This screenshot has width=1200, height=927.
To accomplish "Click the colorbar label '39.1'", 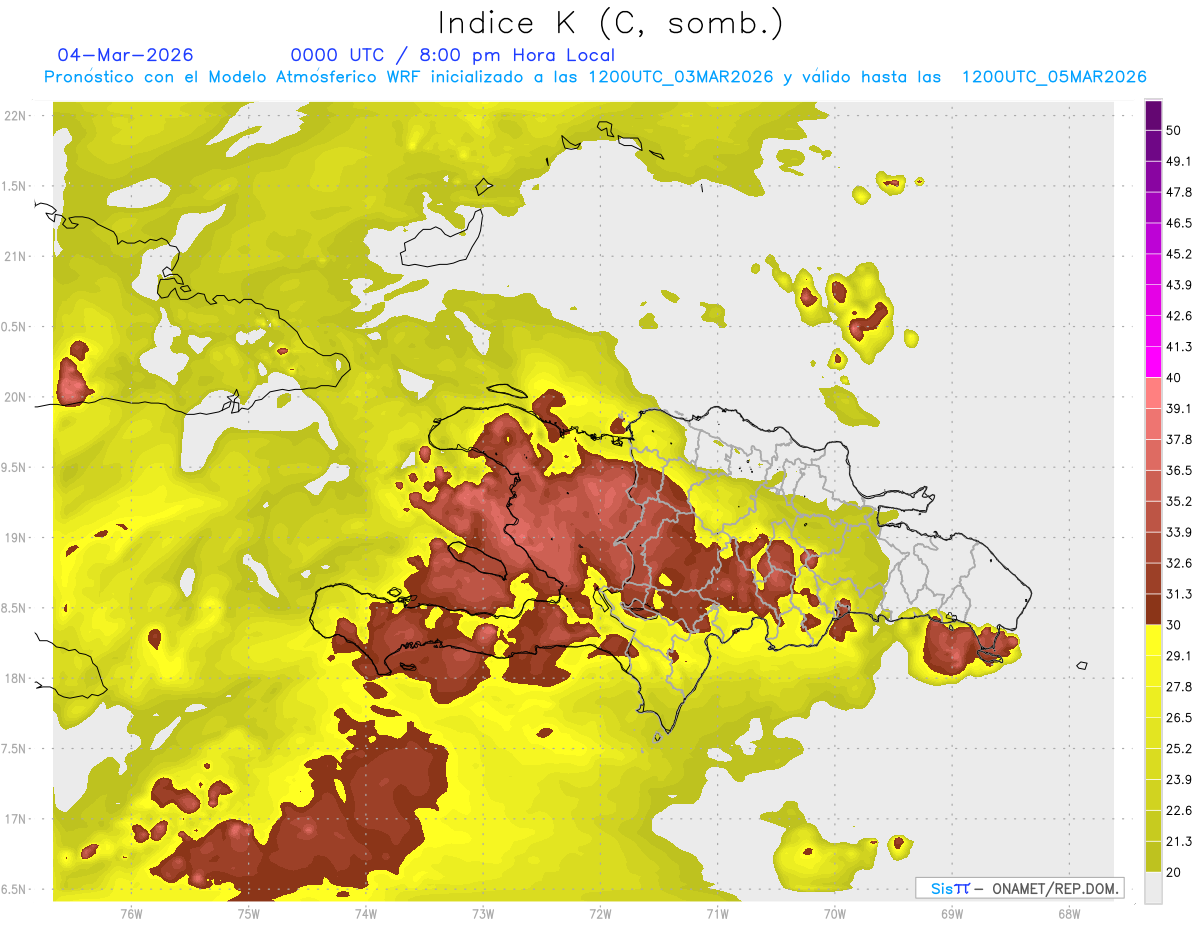I will (x=1179, y=409).
